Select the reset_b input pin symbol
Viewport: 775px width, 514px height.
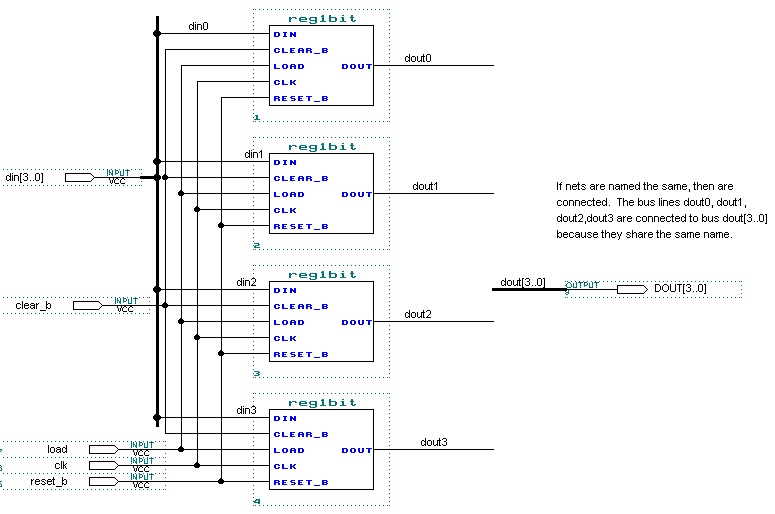(x=104, y=481)
